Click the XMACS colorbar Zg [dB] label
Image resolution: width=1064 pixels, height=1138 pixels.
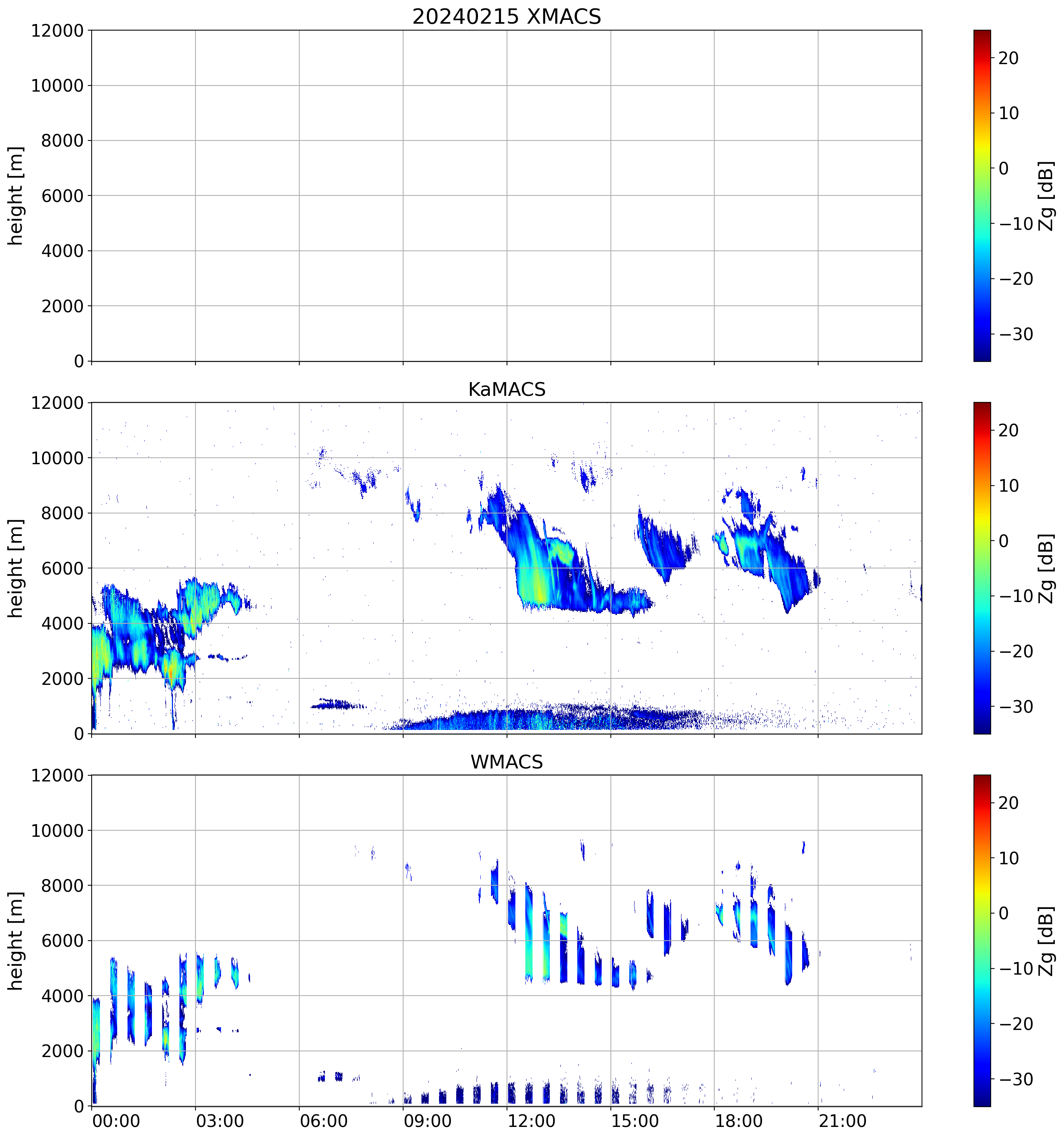tap(1046, 196)
